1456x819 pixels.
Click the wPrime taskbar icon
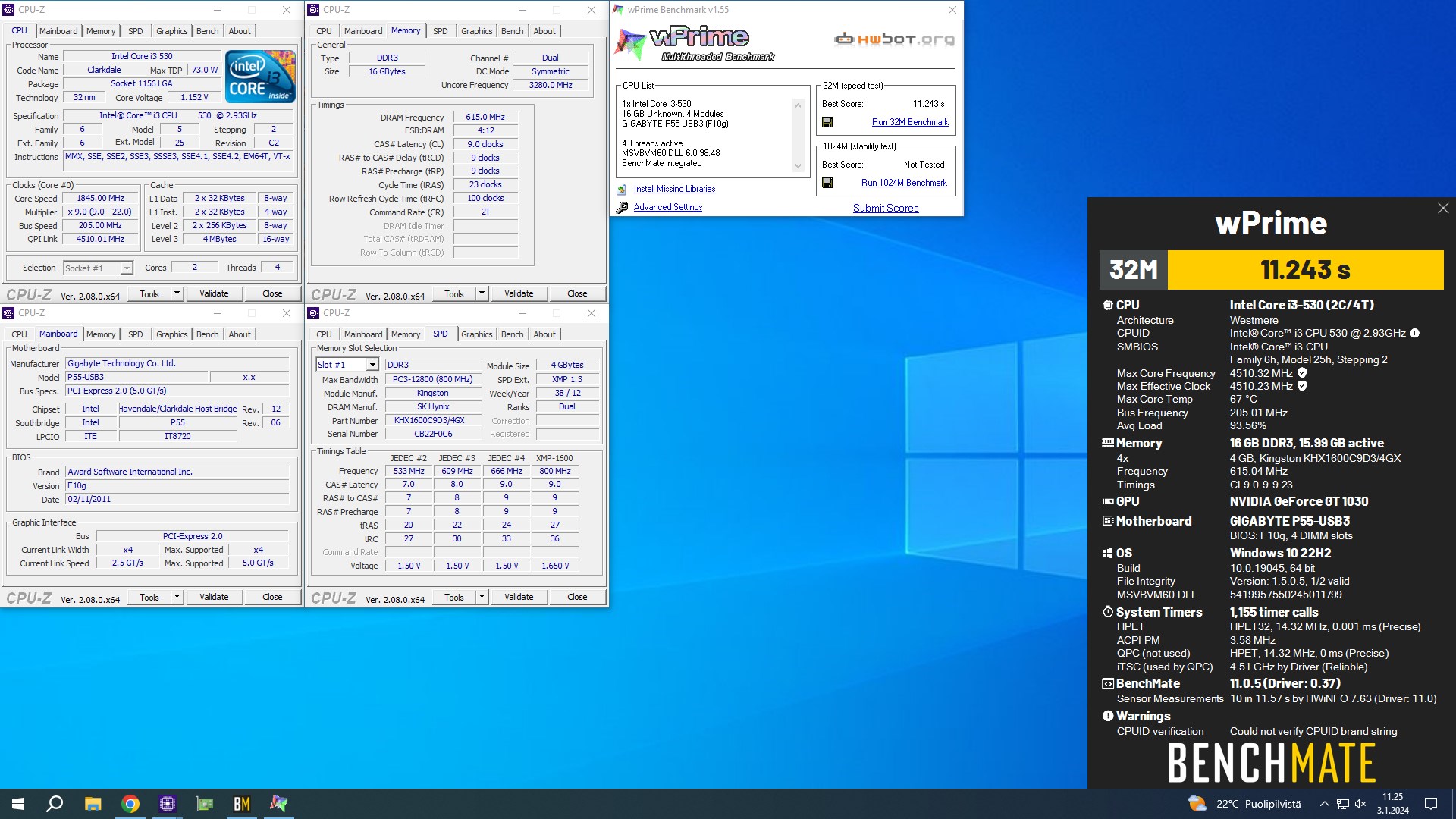pyautogui.click(x=279, y=804)
